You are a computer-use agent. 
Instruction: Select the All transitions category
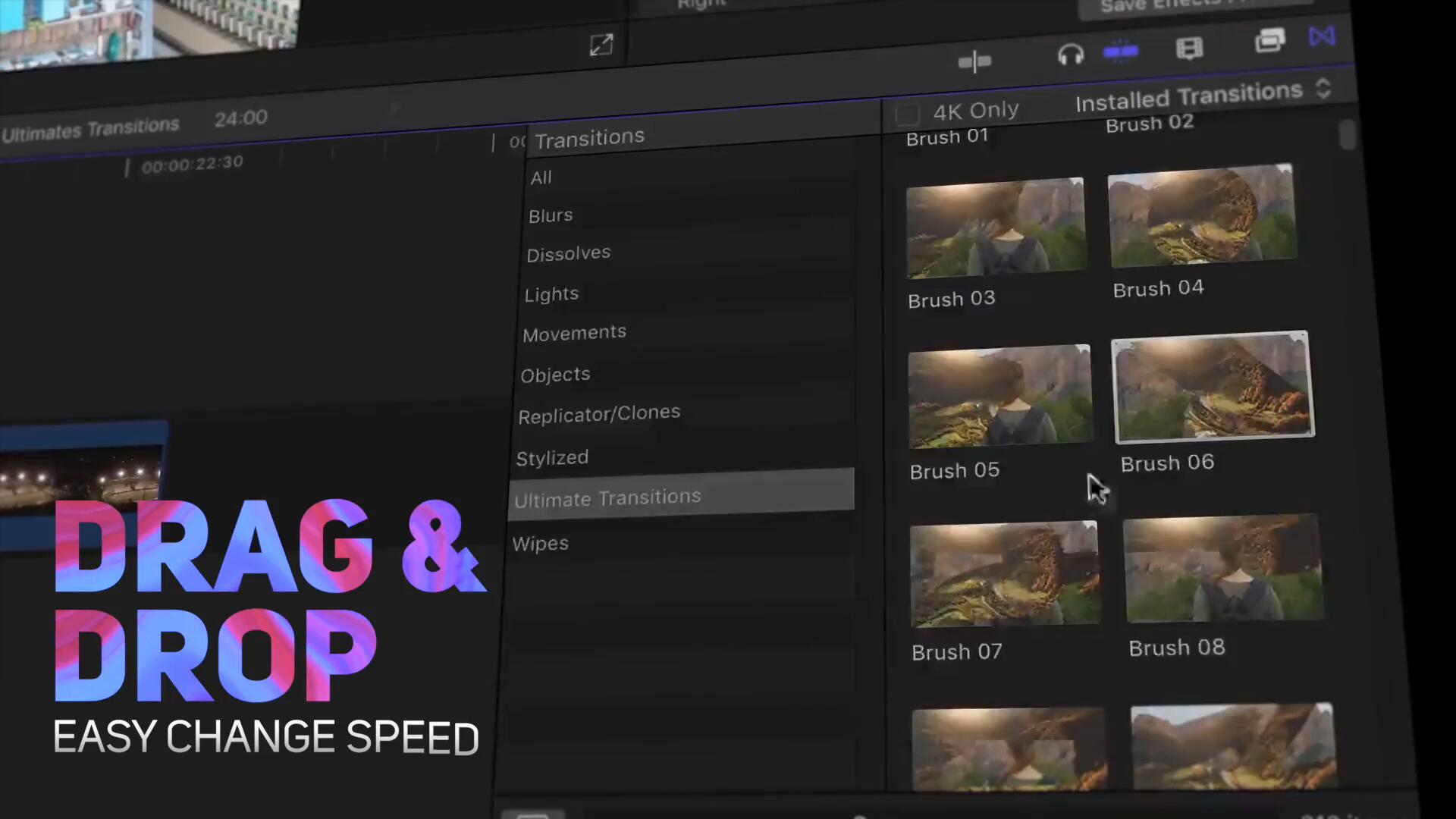click(541, 178)
